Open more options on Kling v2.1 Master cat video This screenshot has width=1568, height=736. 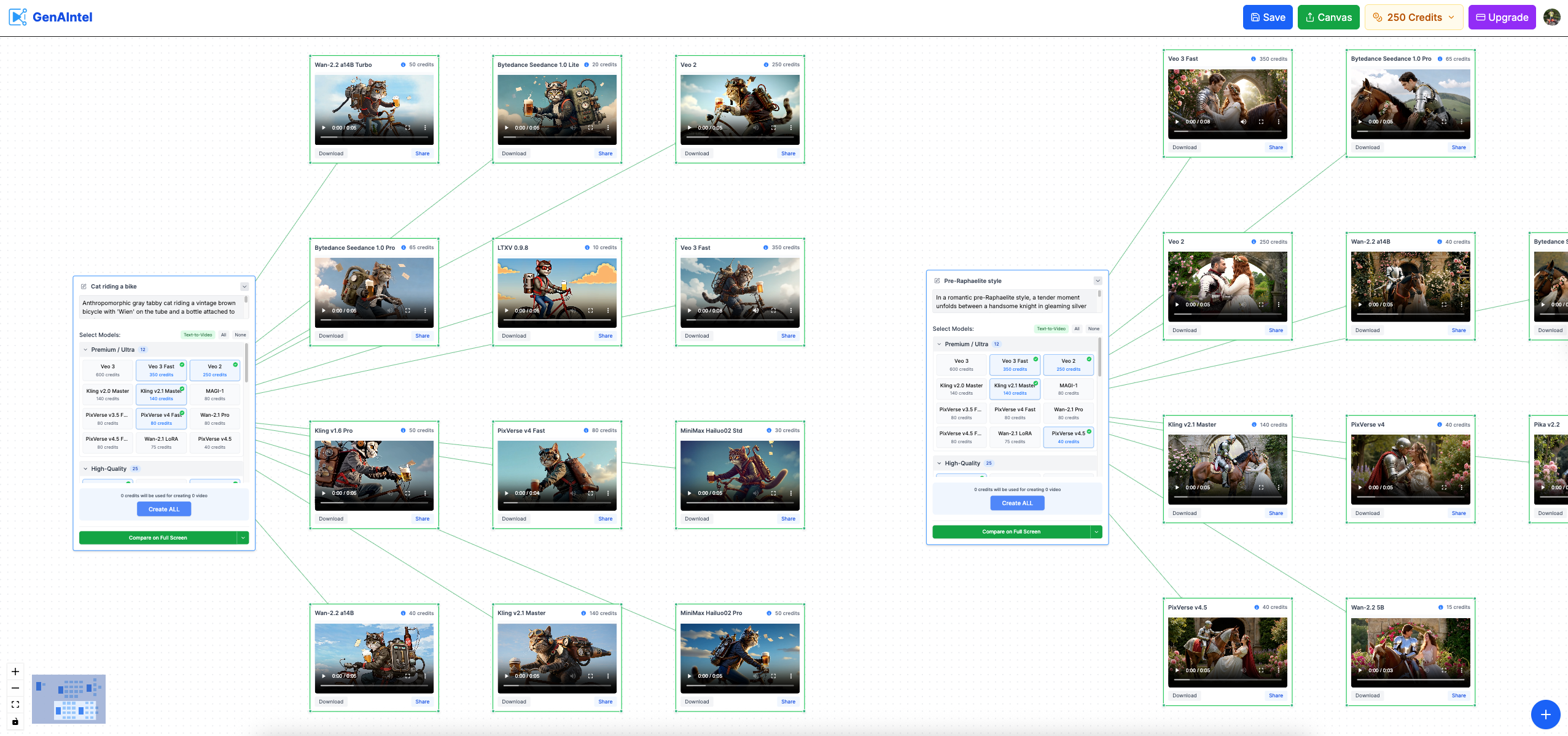pos(608,676)
